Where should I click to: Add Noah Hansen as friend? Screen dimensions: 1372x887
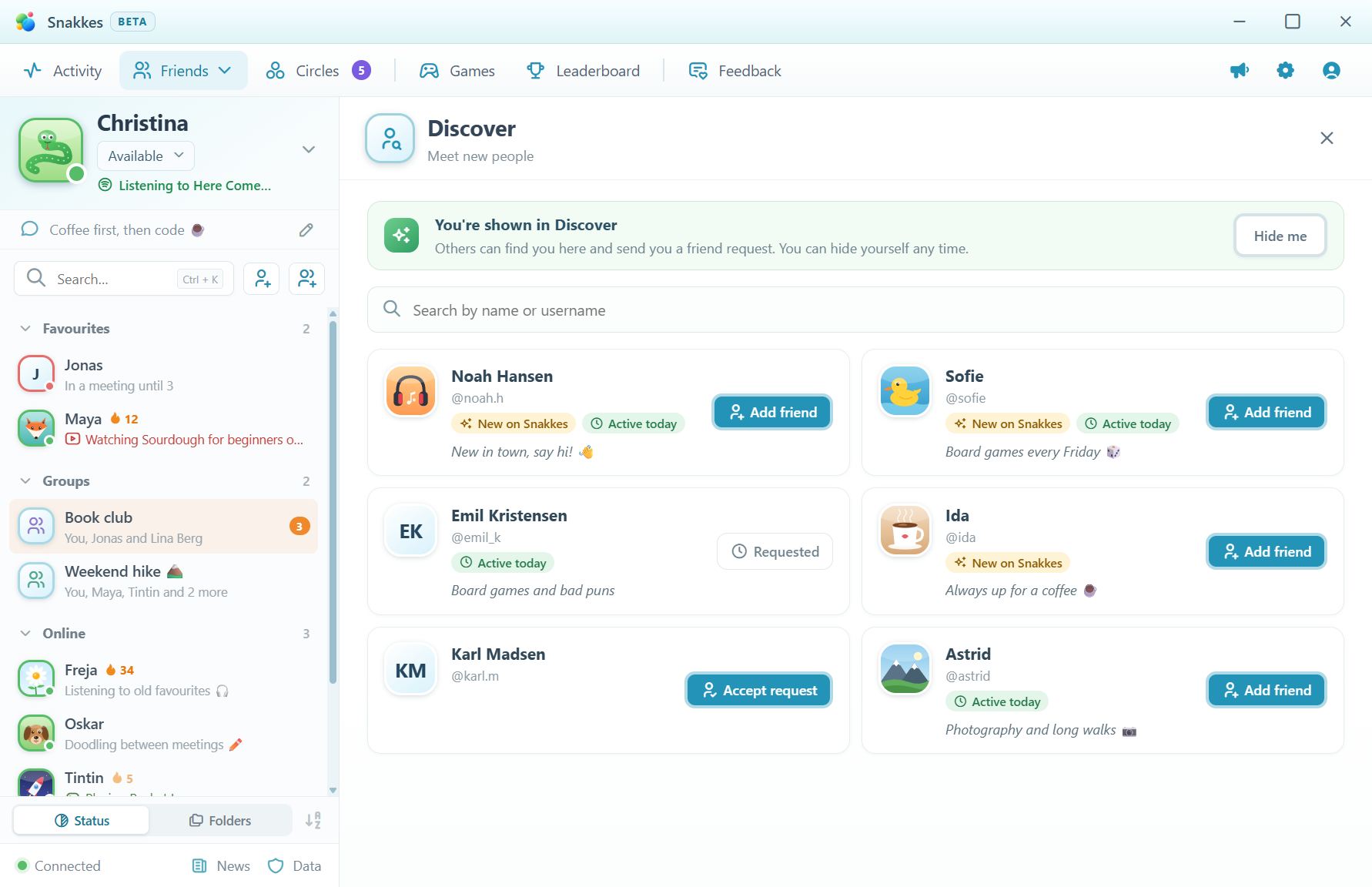pos(772,413)
